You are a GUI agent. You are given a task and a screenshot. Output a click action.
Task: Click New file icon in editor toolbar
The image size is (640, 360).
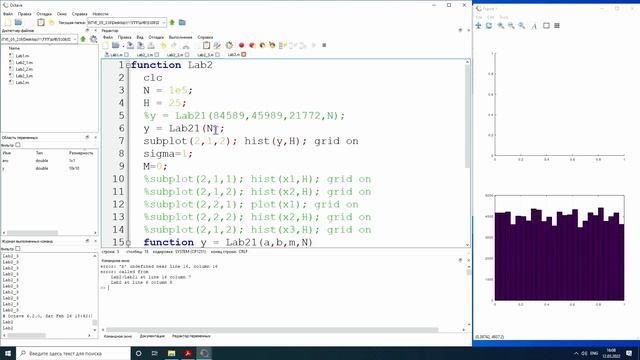[106, 45]
